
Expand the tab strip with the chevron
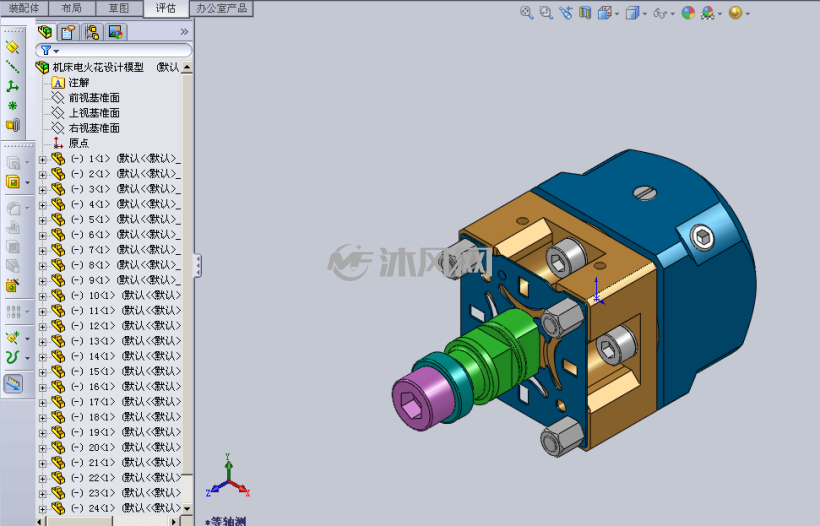click(184, 32)
